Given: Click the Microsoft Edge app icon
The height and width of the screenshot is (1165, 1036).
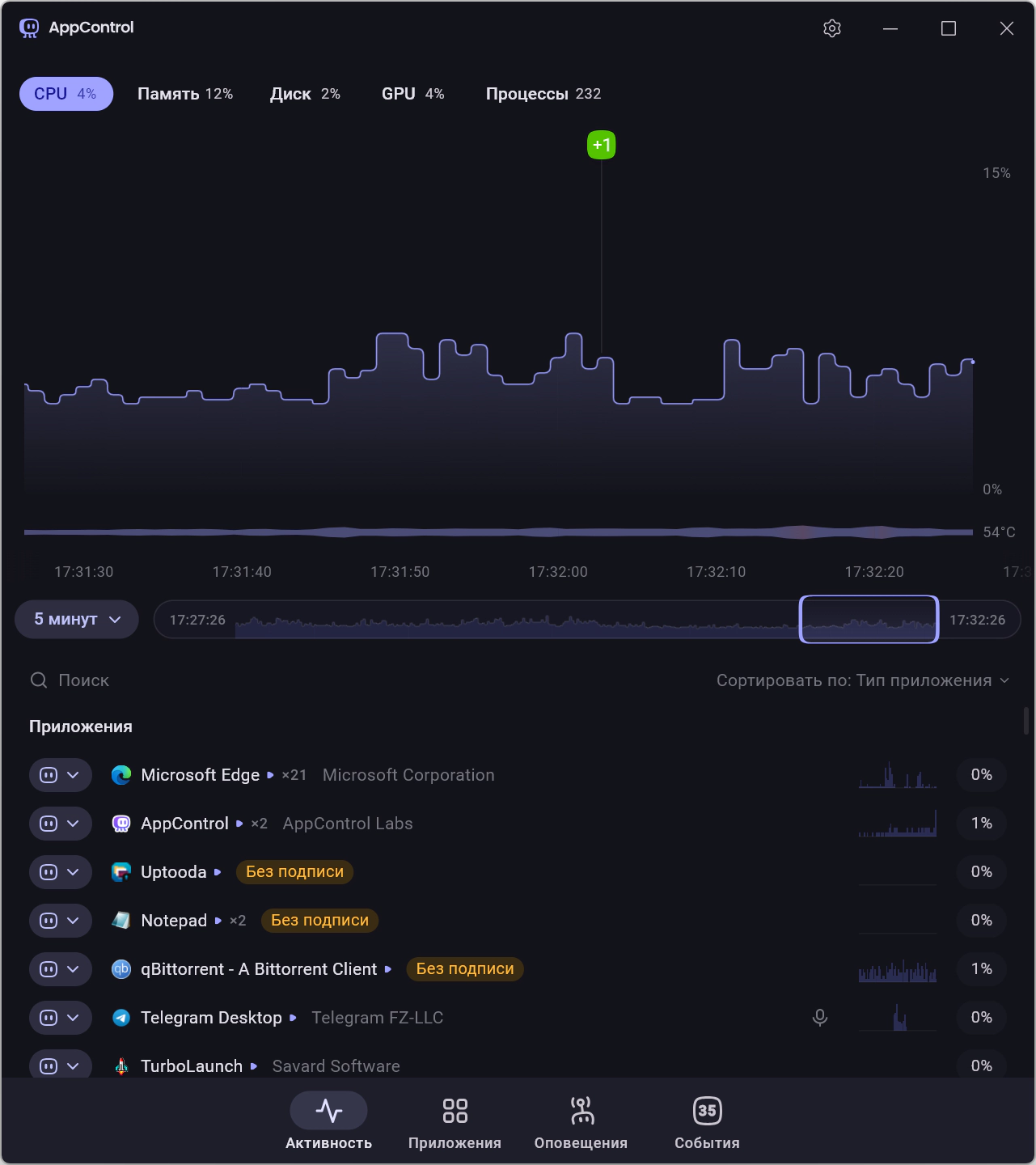Looking at the screenshot, I should tap(121, 775).
